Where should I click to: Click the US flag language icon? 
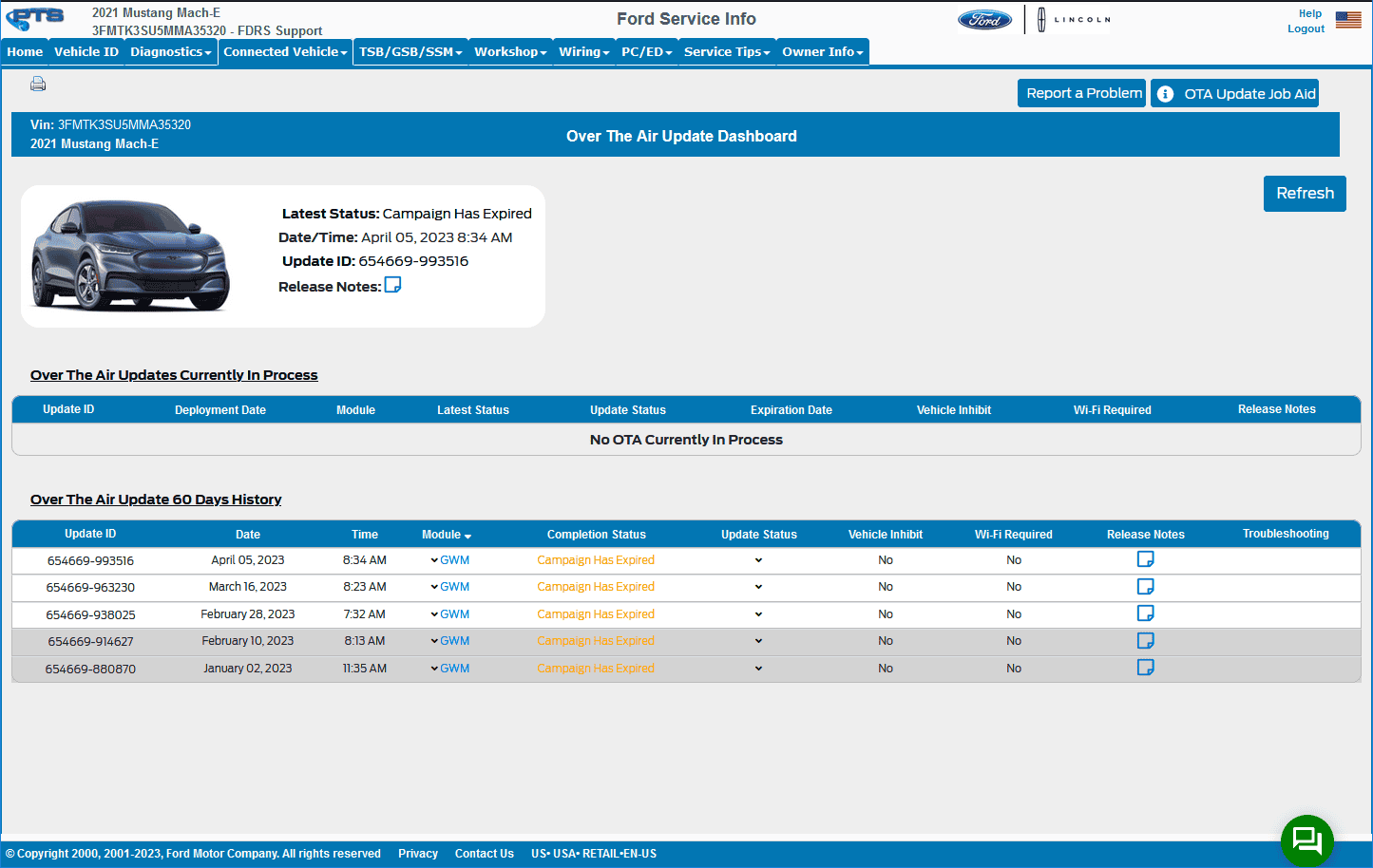point(1347,20)
